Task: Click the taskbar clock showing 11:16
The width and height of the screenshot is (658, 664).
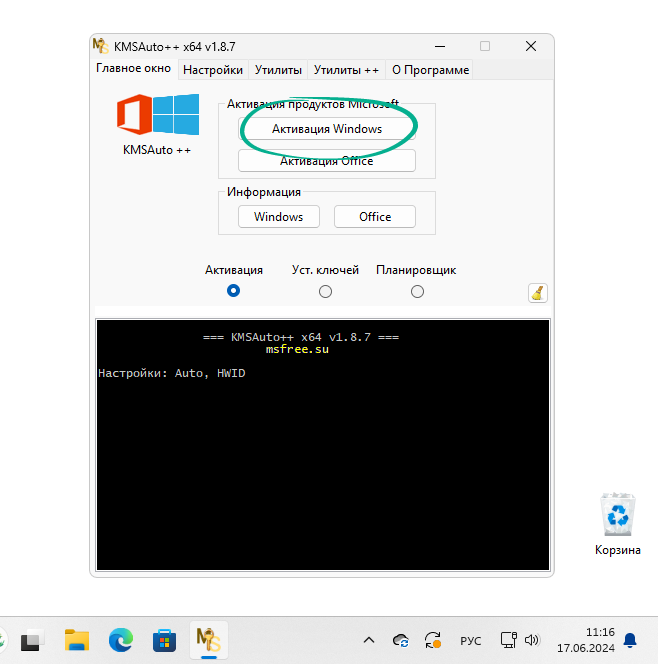Action: pos(586,640)
